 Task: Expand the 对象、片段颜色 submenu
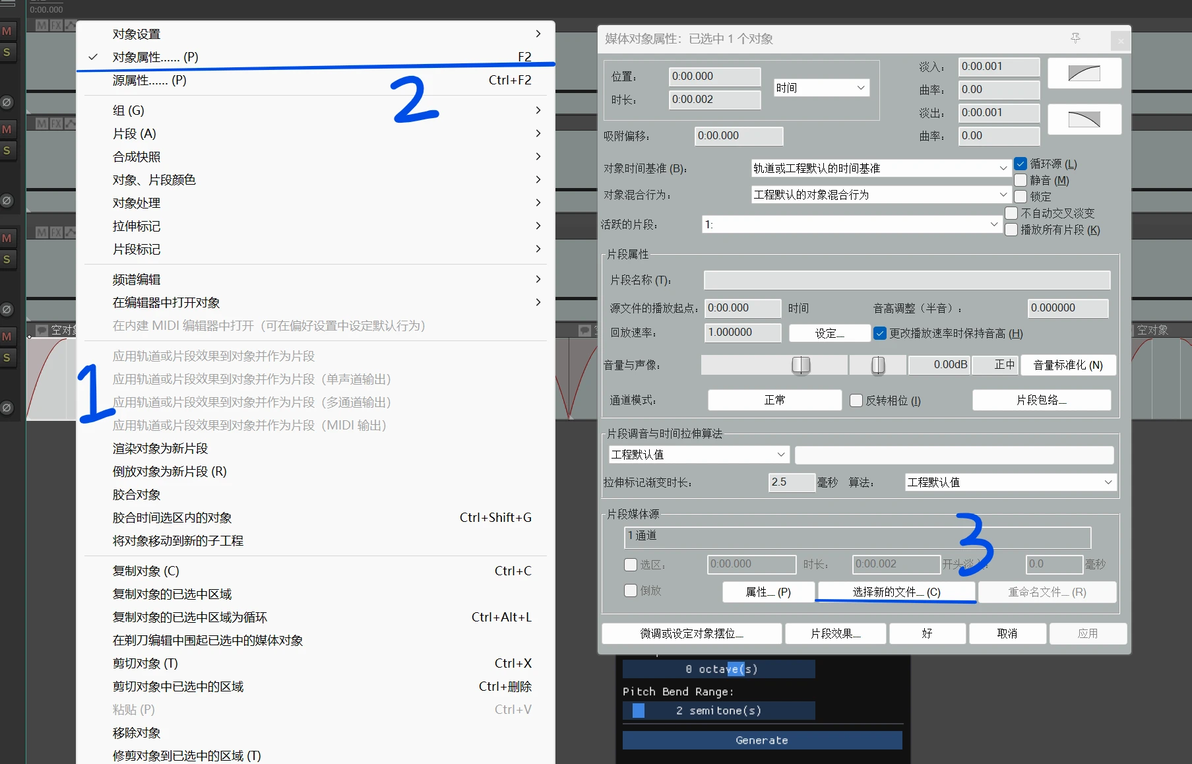[315, 179]
